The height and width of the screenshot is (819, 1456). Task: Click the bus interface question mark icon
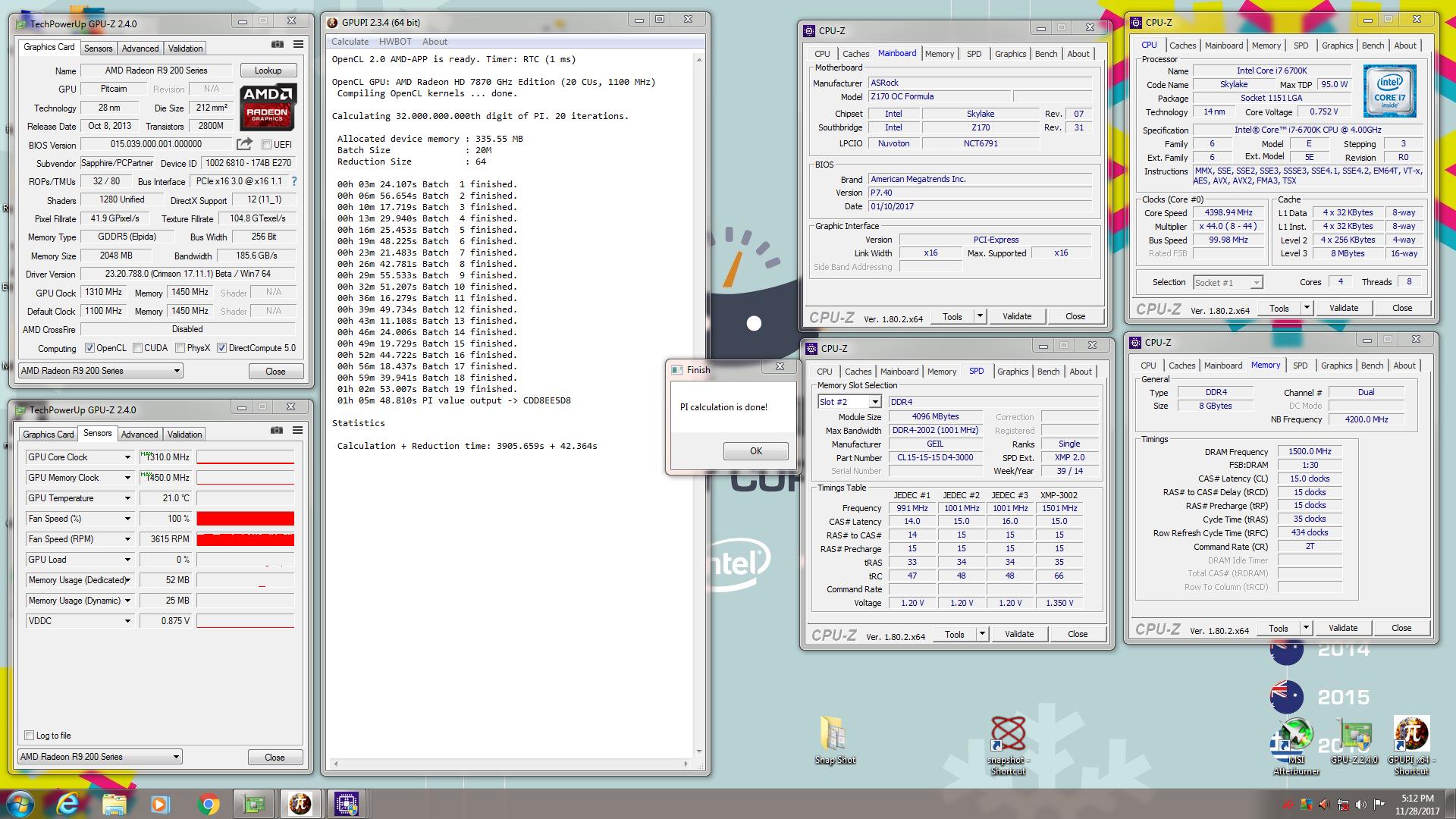(294, 181)
